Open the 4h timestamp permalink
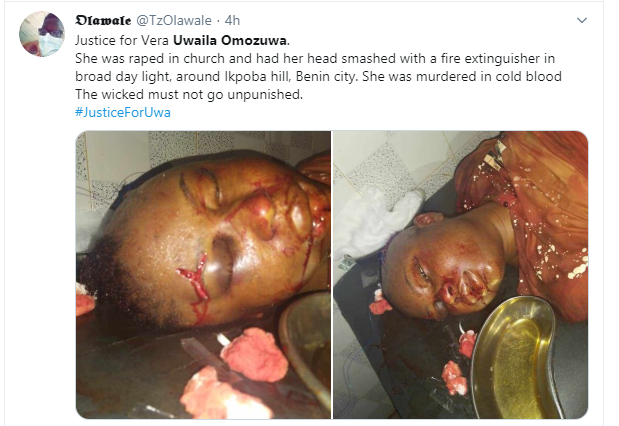Screen dimensions: 619x426 pos(232,21)
